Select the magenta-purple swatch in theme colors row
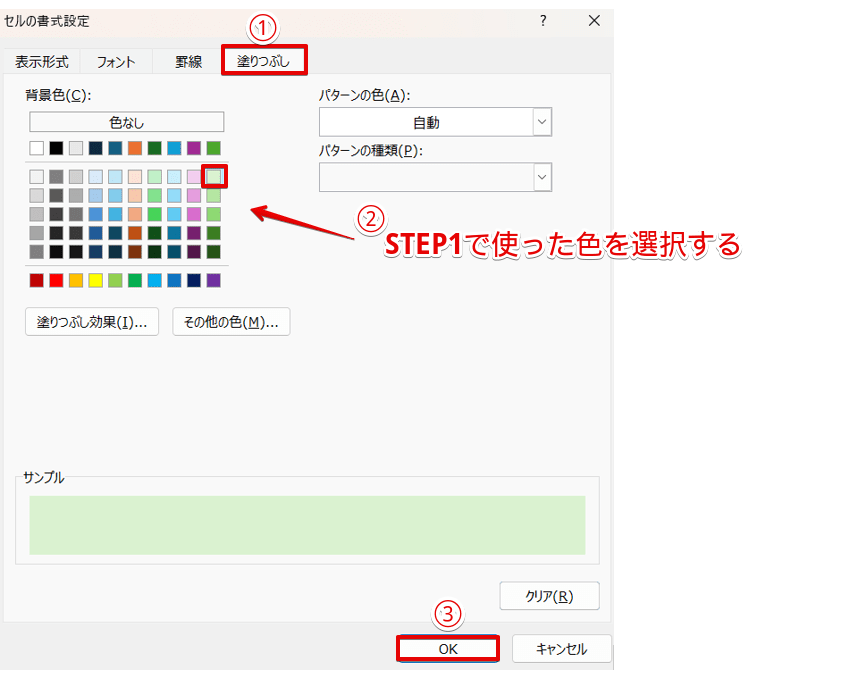The height and width of the screenshot is (676, 864). point(194,148)
